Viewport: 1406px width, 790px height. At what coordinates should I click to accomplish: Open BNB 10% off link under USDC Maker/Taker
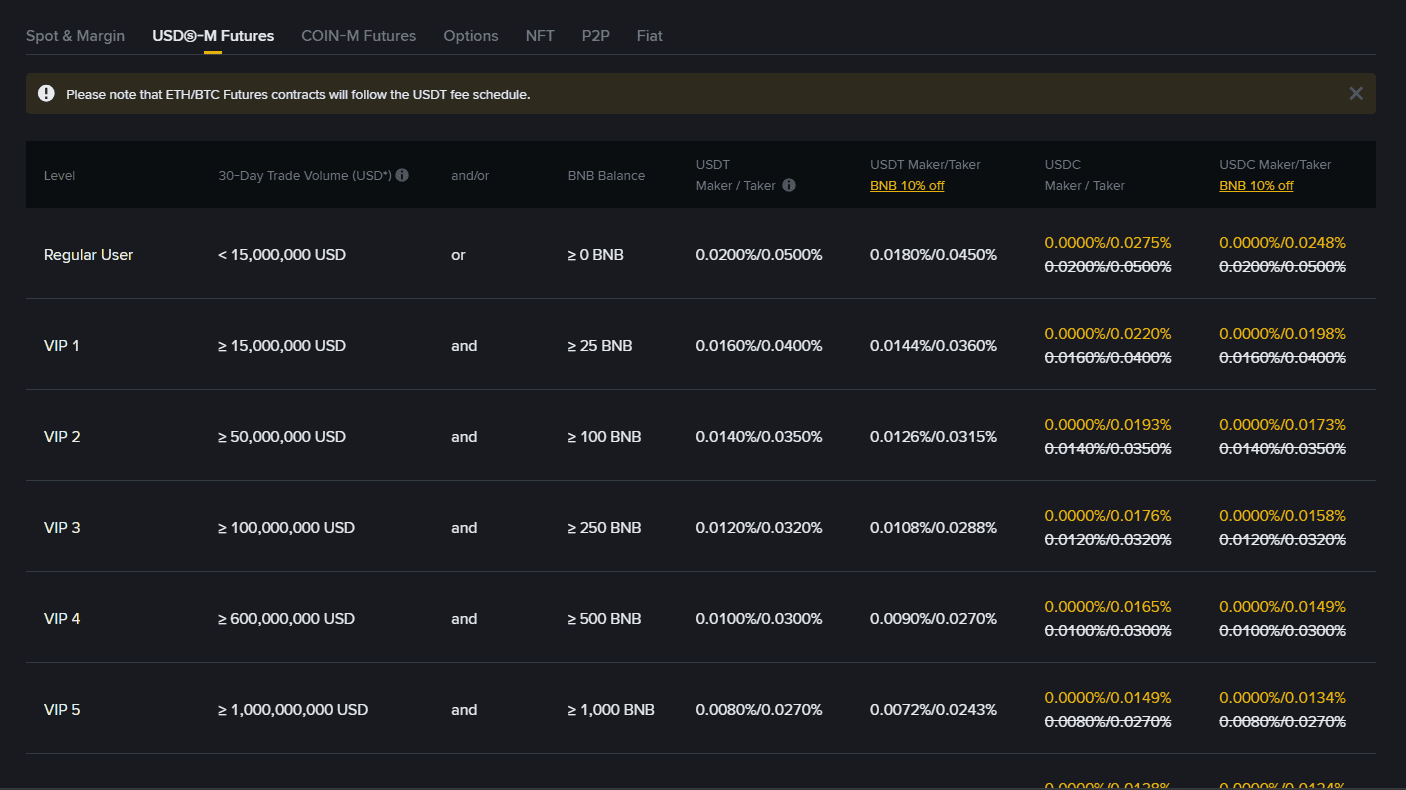coord(1256,186)
